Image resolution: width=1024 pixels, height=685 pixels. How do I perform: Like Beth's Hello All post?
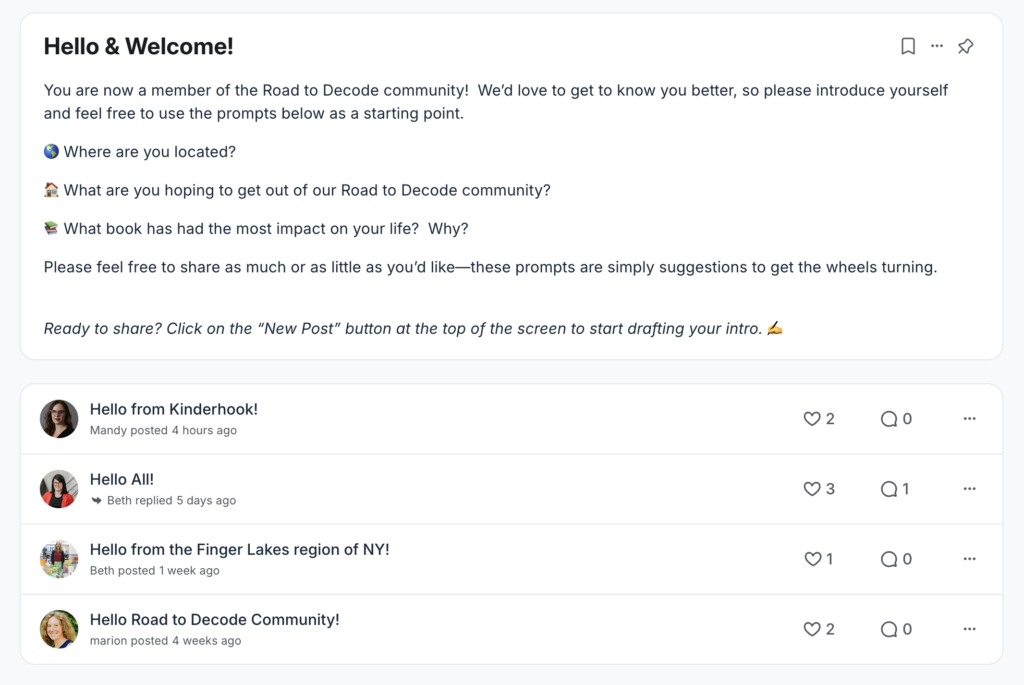(811, 489)
